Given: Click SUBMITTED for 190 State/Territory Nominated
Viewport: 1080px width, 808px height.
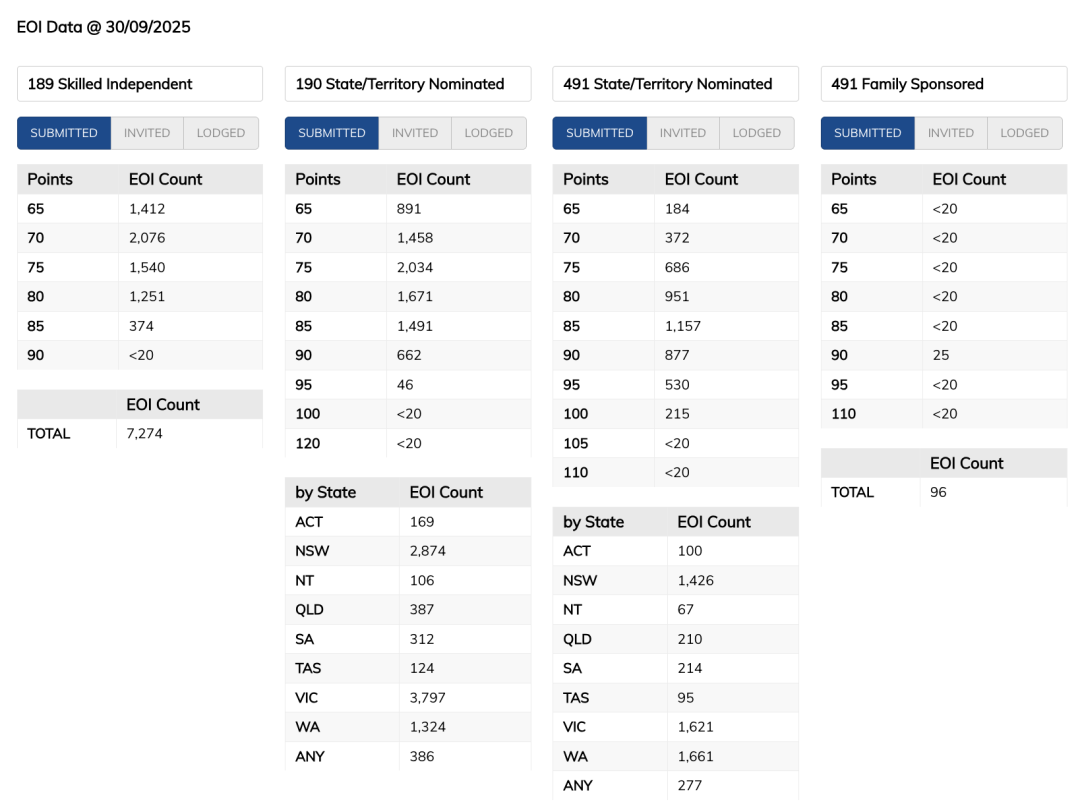Looking at the screenshot, I should (332, 133).
